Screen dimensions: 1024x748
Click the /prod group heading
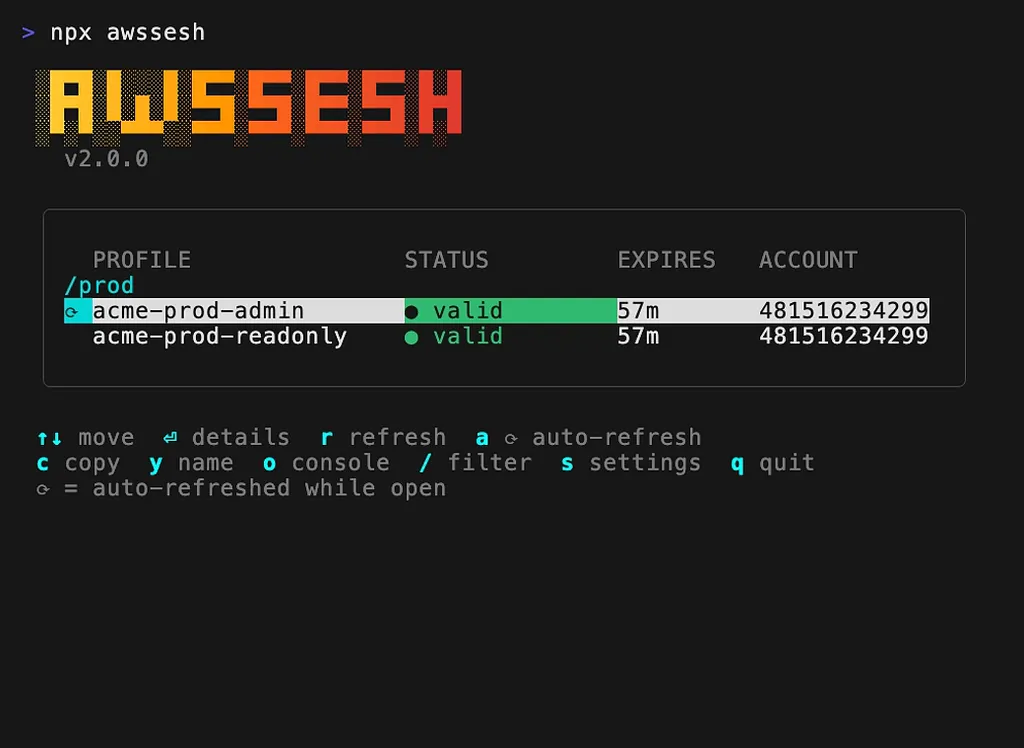99,285
